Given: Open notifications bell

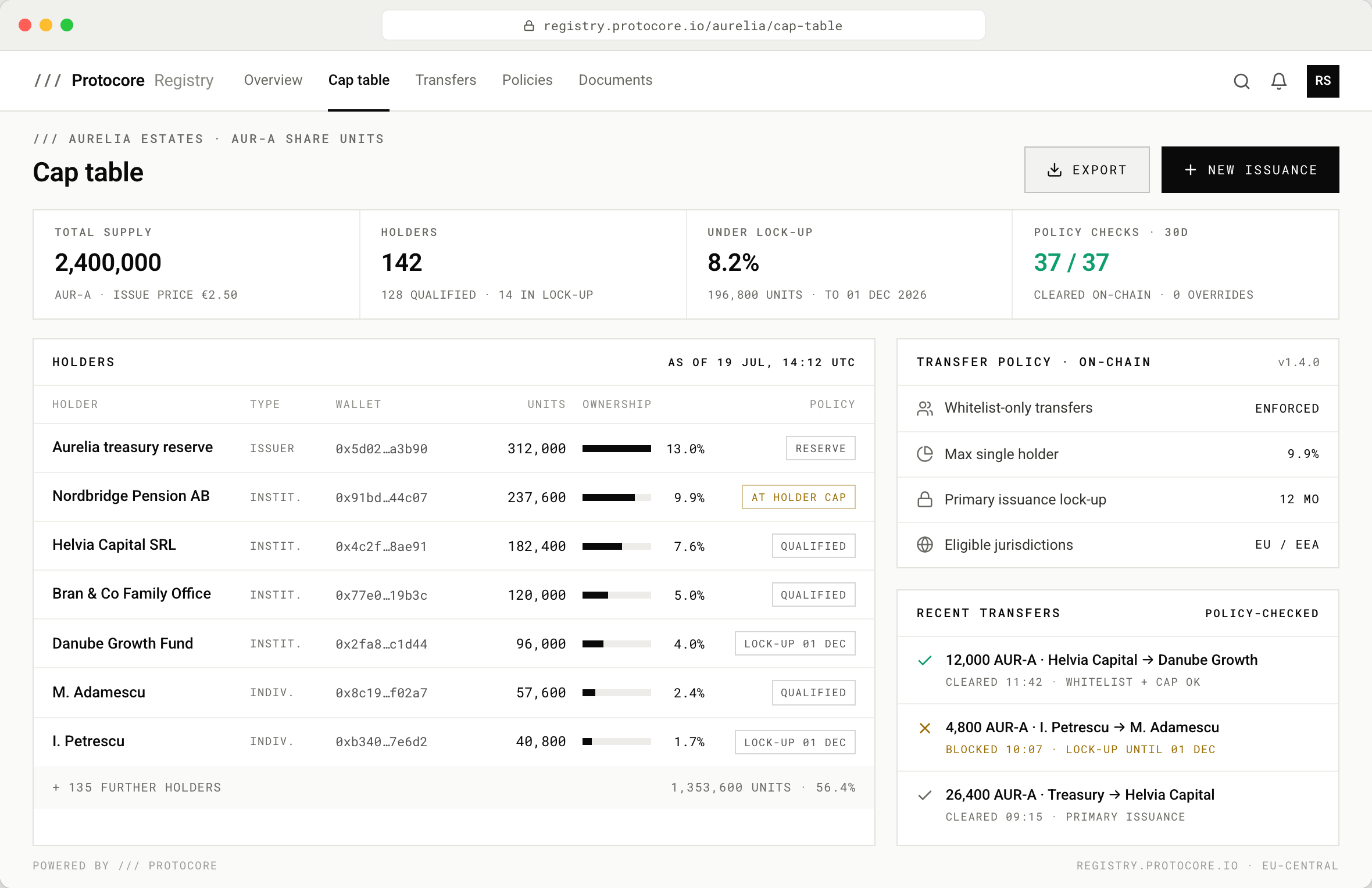Looking at the screenshot, I should tap(1279, 81).
